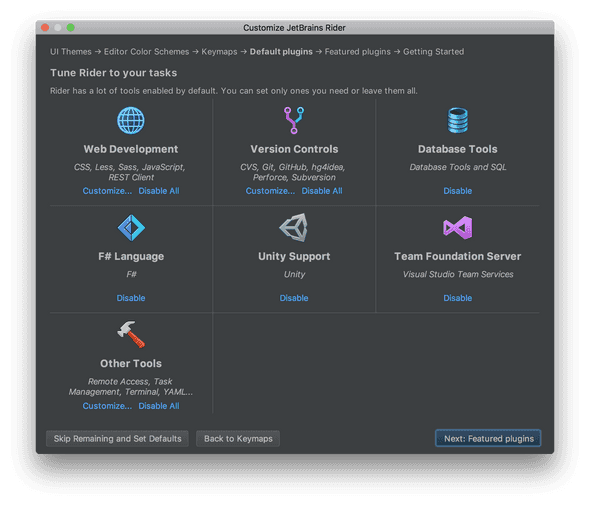Select the UI Themes breadcrumb step
The width and height of the screenshot is (590, 505).
pyautogui.click(x=71, y=52)
